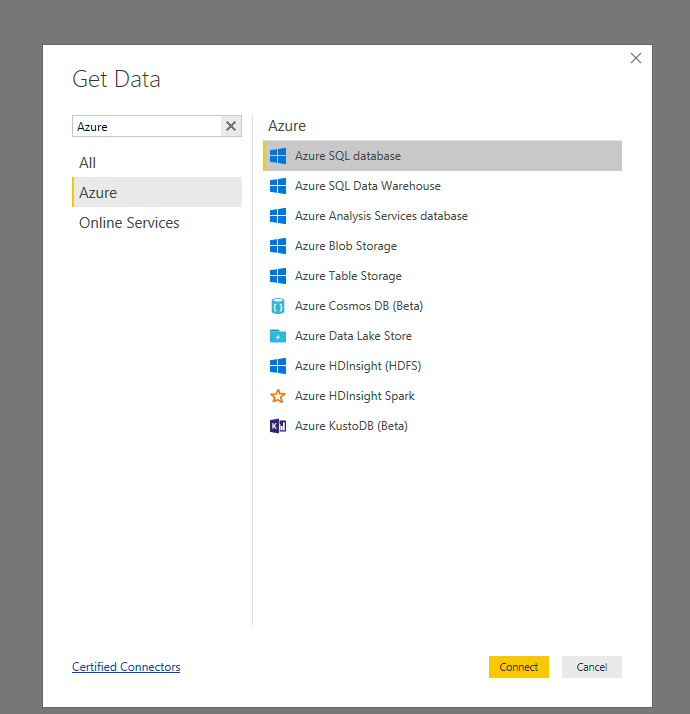The height and width of the screenshot is (714, 690).
Task: Click the Azure Analysis Services database icon
Action: click(278, 216)
